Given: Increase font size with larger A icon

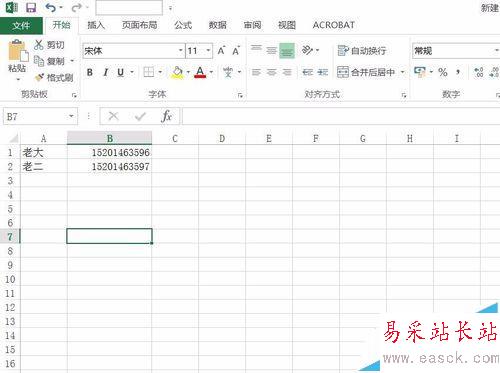Looking at the screenshot, I should [222, 51].
